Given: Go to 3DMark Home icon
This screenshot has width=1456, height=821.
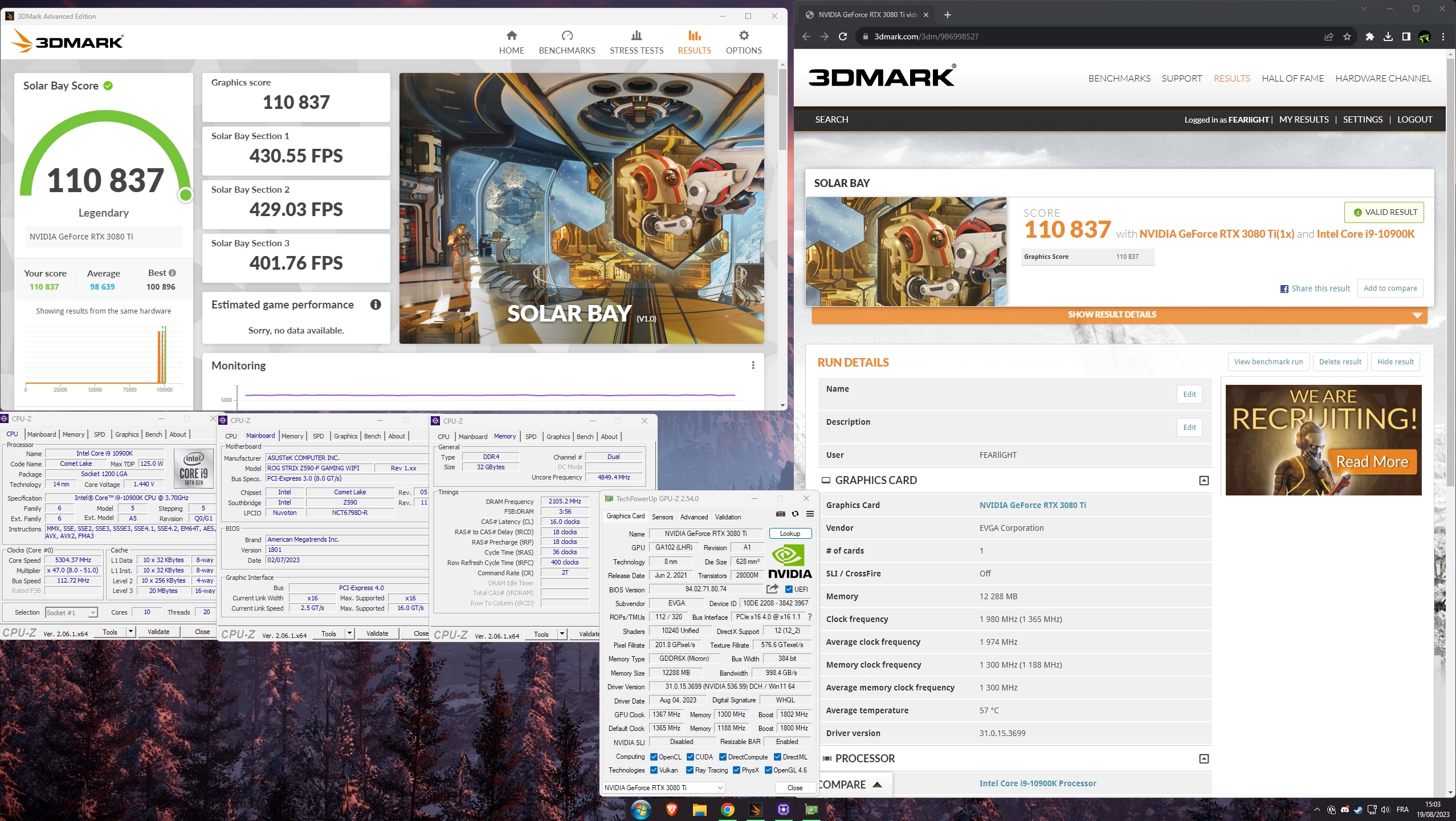Looking at the screenshot, I should (511, 36).
